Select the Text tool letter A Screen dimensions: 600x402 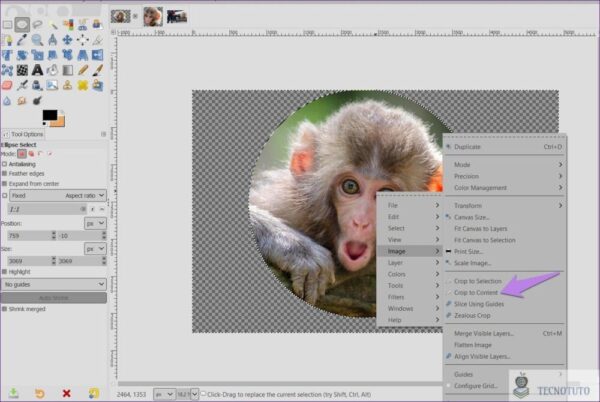tap(37, 70)
